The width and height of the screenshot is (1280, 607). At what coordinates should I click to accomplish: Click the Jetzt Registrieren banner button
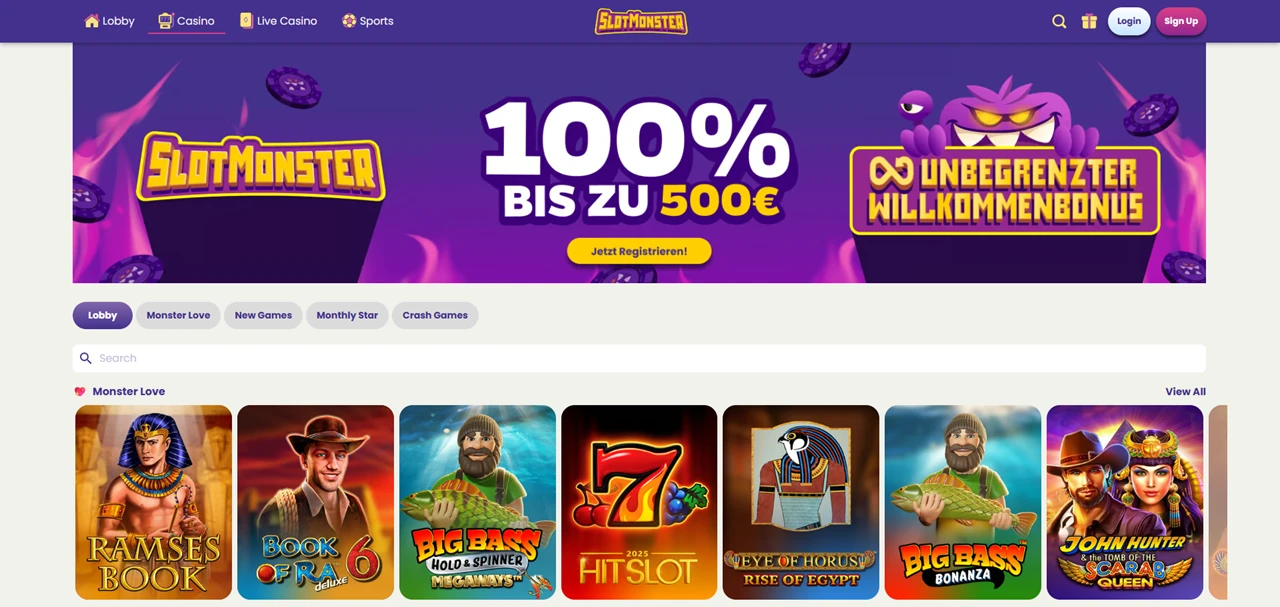point(639,251)
